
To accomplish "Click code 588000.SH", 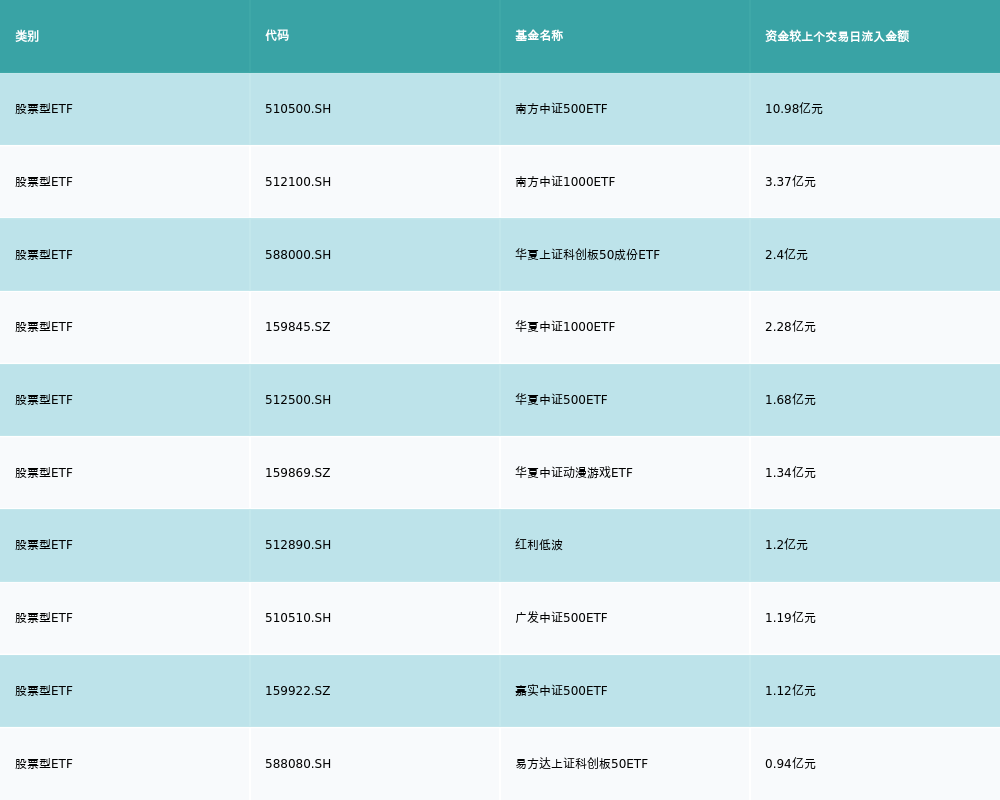I will (x=298, y=255).
